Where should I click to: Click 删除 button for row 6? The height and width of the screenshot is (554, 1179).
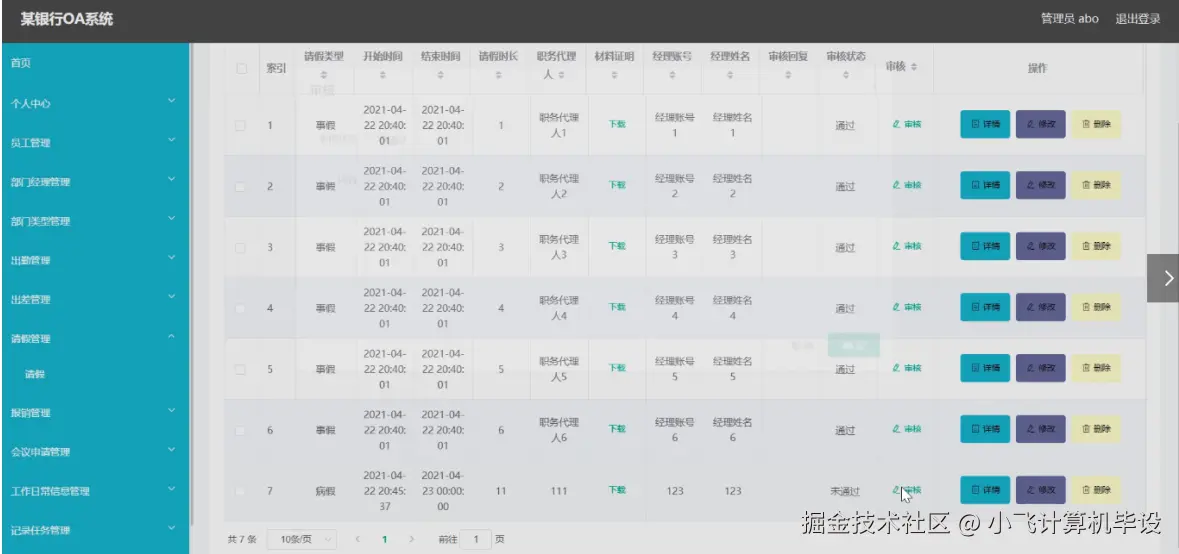pyautogui.click(x=1096, y=428)
